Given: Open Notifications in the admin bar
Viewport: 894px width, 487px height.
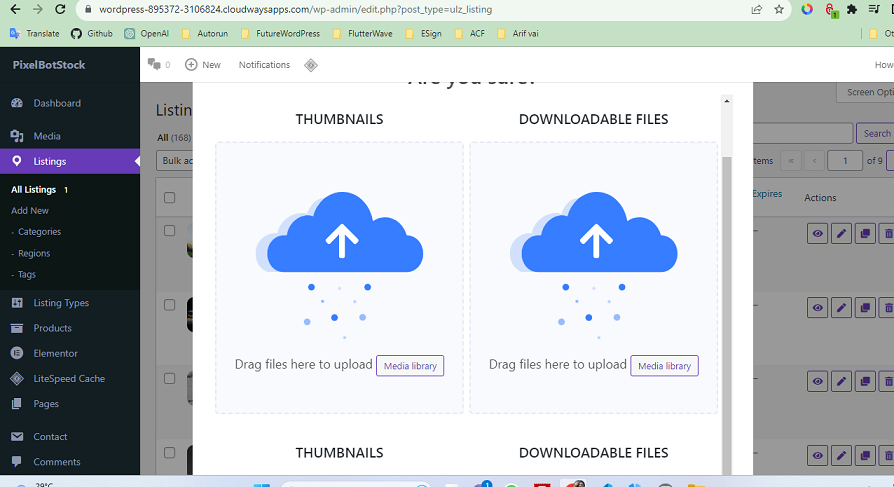Looking at the screenshot, I should [x=264, y=64].
